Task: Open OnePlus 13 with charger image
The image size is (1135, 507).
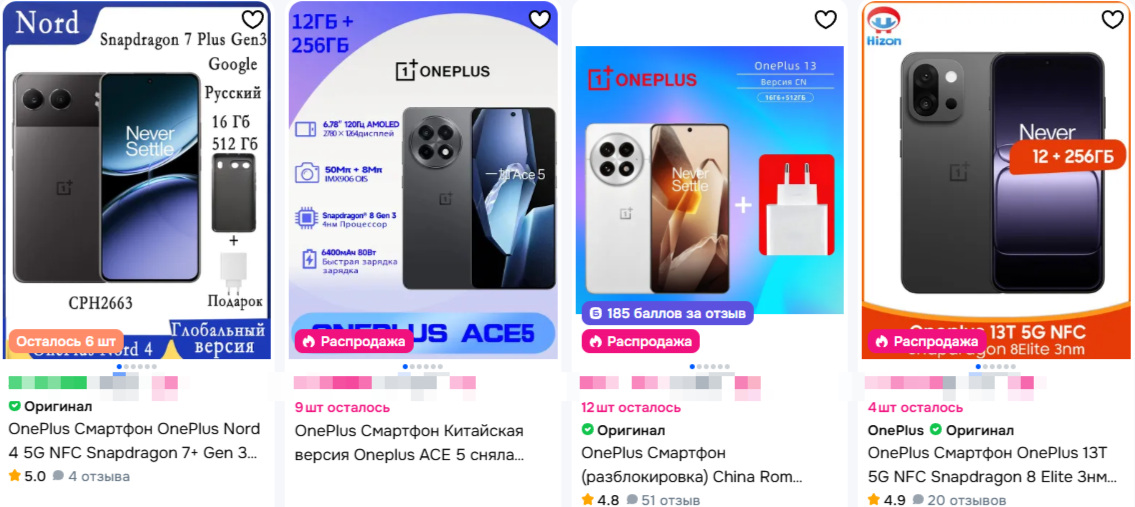Action: (709, 180)
